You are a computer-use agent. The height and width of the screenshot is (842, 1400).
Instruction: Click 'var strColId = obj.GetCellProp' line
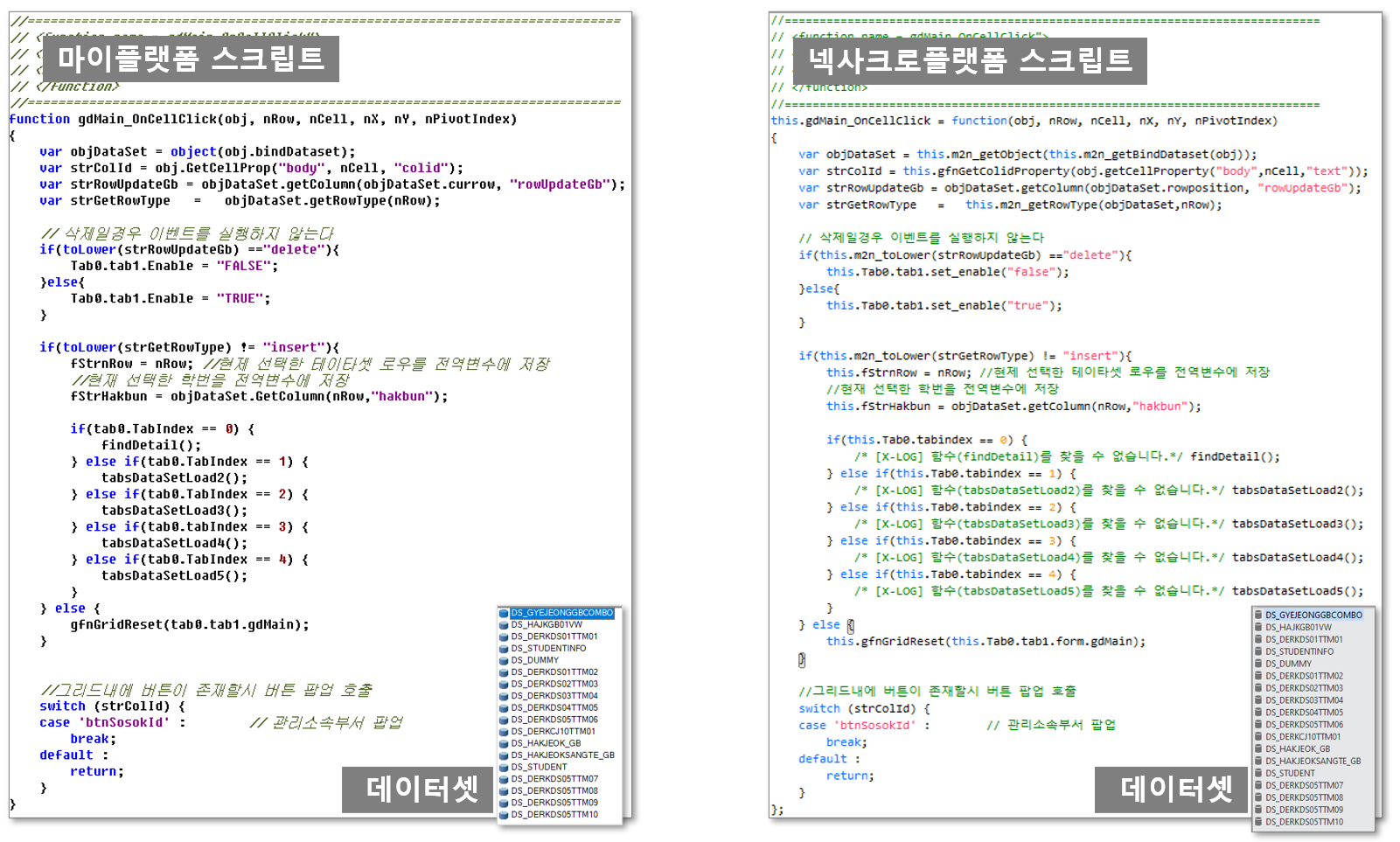point(252,168)
